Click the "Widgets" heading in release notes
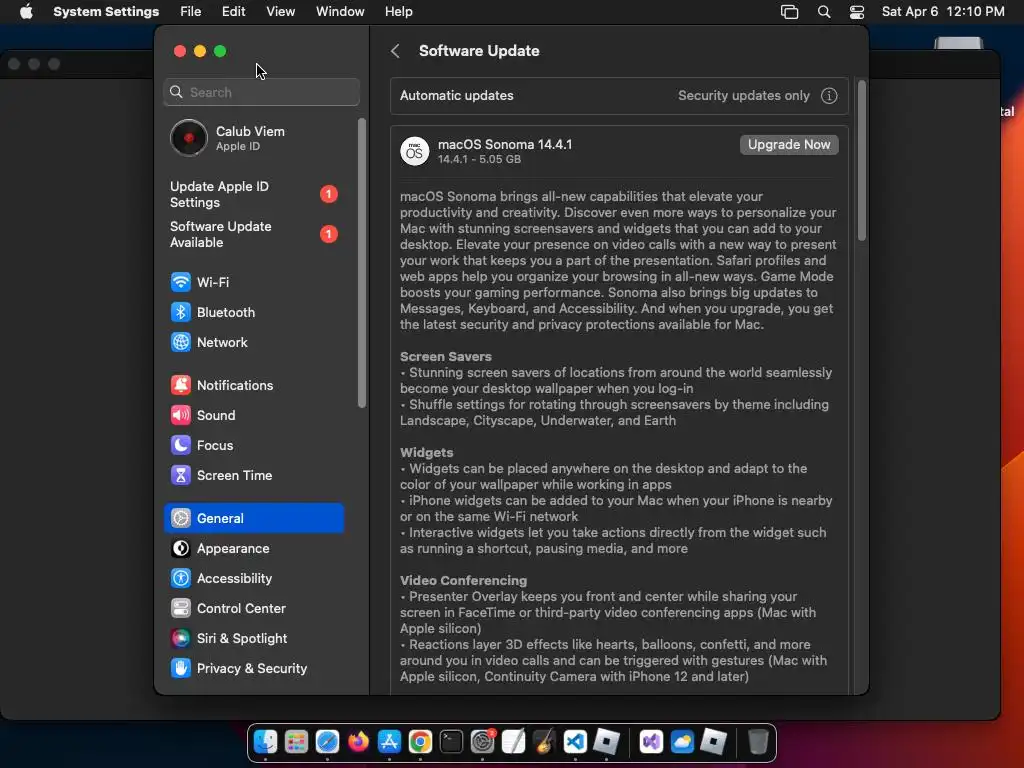 [x=426, y=453]
